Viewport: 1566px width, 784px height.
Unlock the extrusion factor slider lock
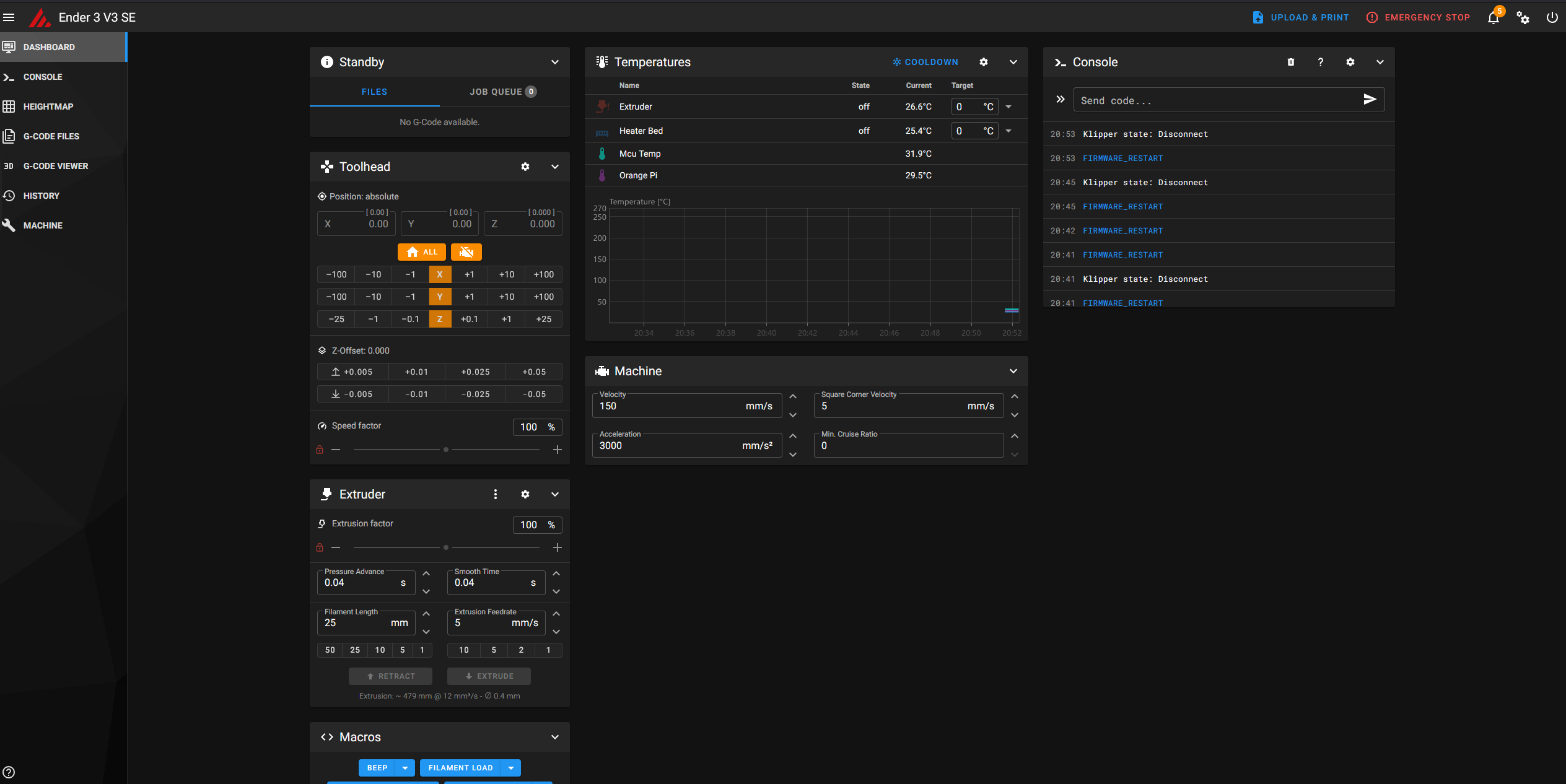click(x=320, y=547)
